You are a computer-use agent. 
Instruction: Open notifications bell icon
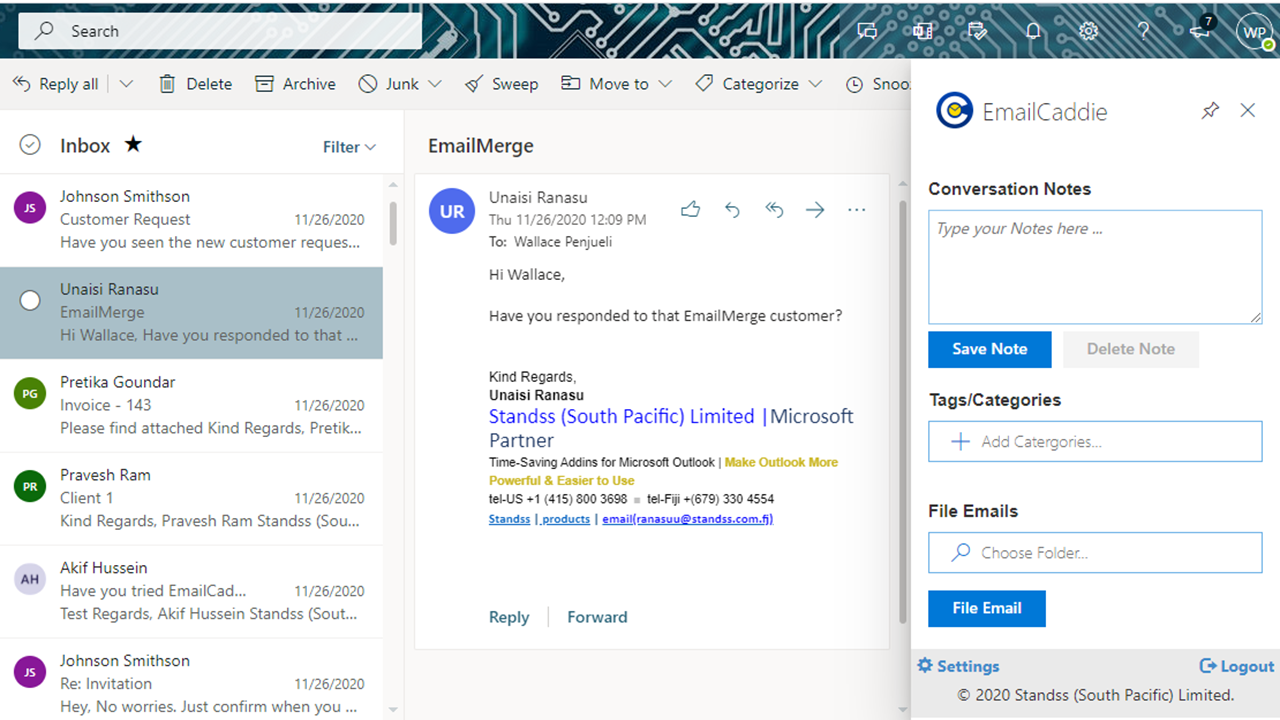(x=1033, y=31)
